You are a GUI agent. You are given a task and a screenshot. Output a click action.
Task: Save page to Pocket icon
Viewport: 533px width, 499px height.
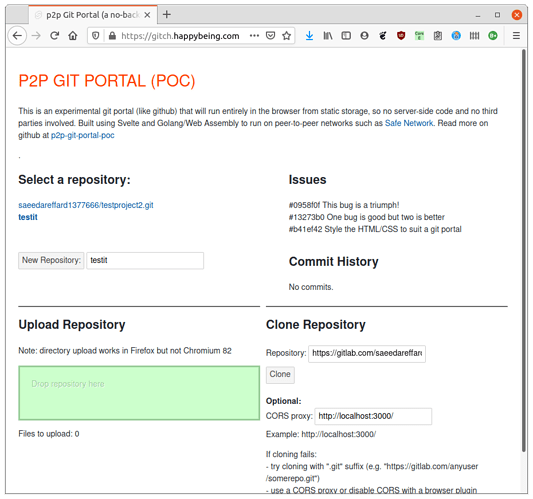tap(270, 35)
